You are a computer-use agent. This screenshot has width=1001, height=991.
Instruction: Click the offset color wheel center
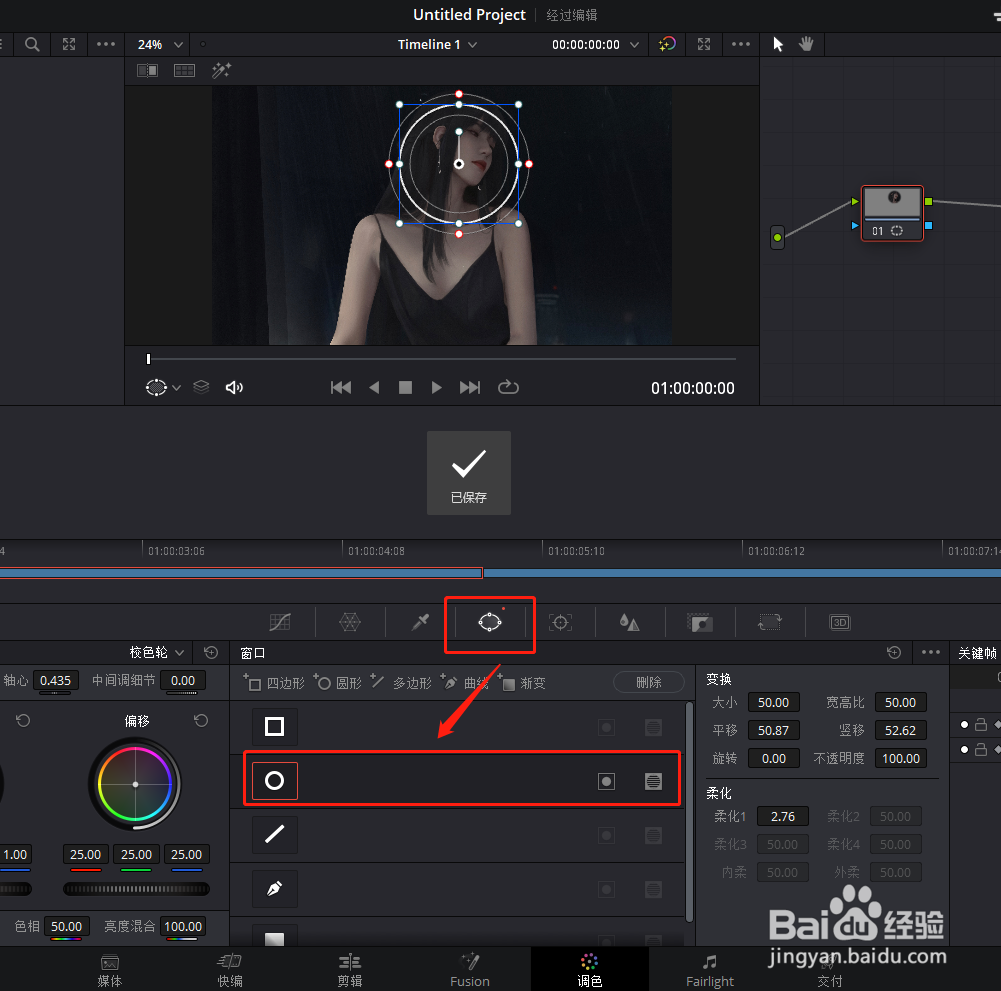[x=135, y=784]
